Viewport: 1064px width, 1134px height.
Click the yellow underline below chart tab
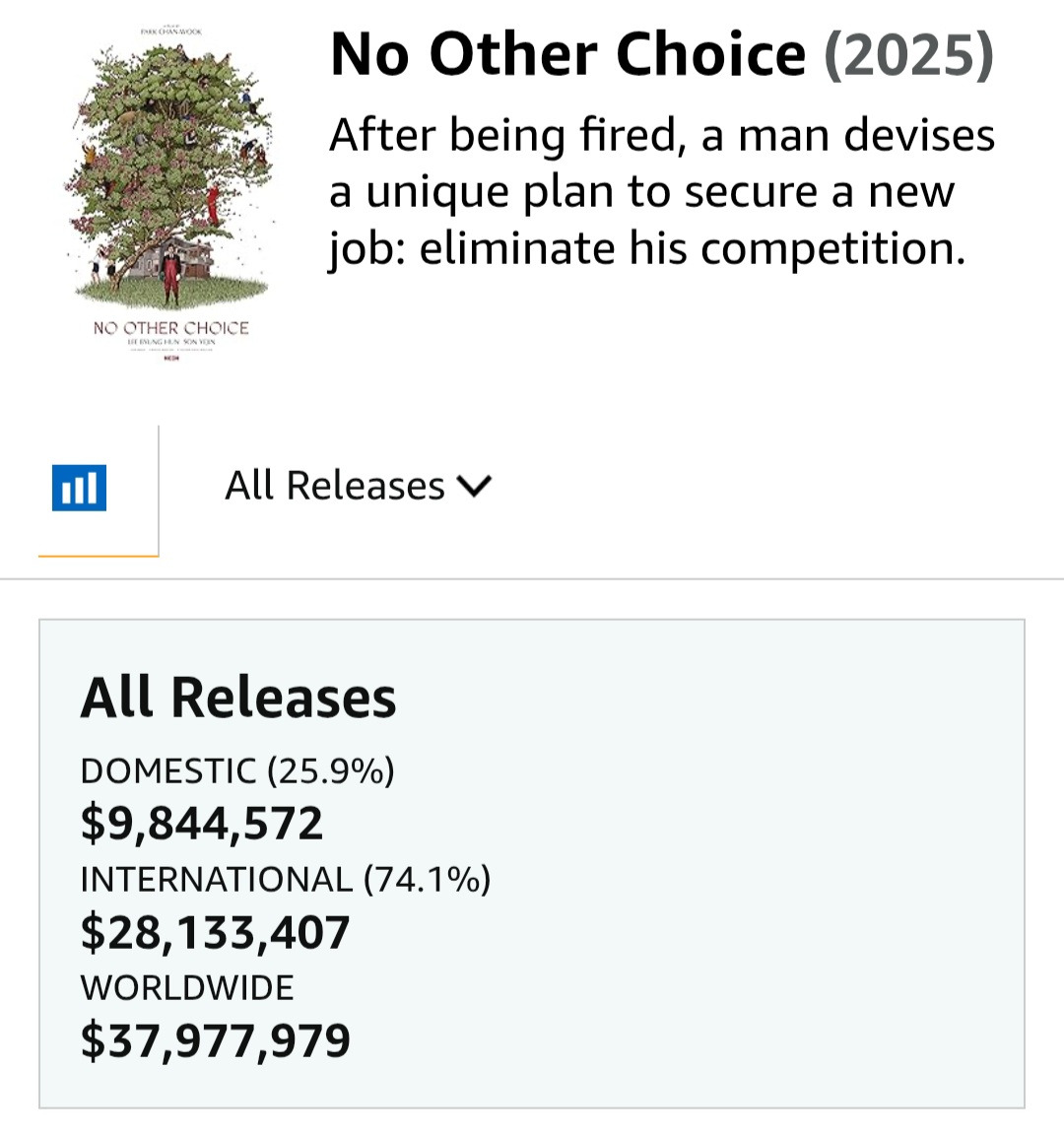(x=99, y=556)
